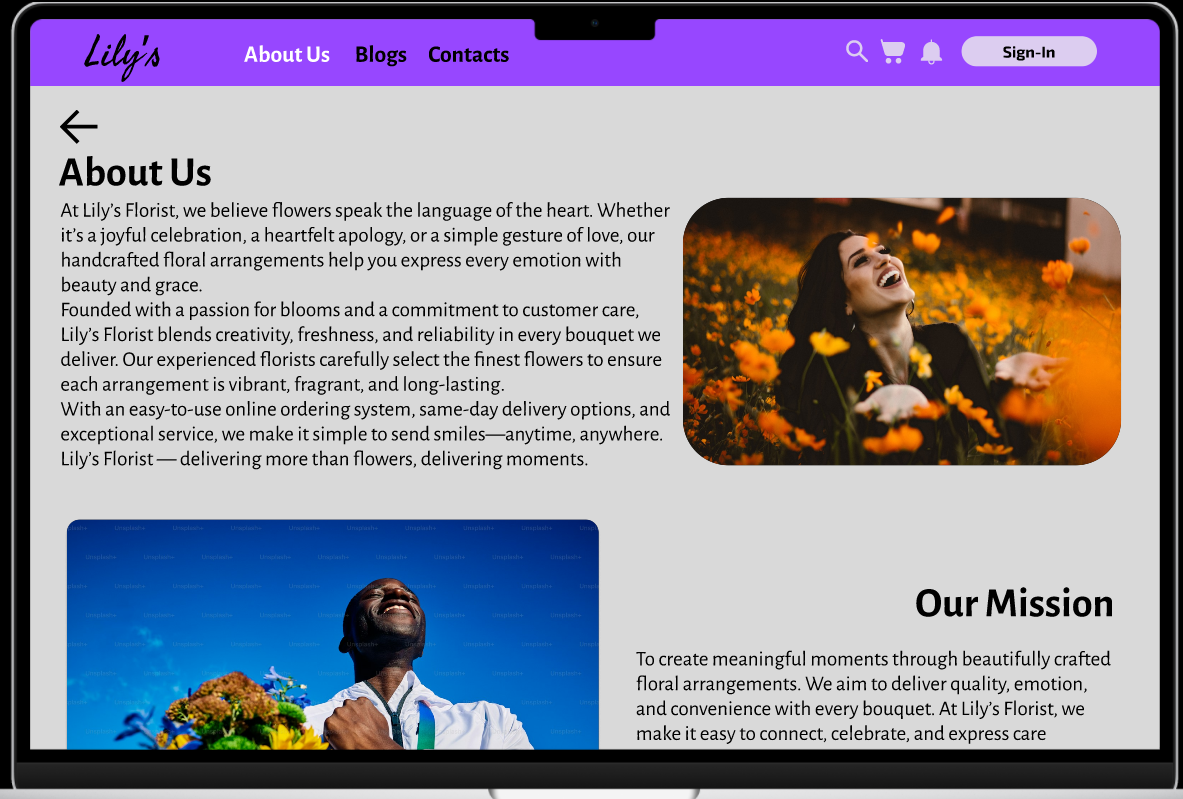Go back using the left arrow
The height and width of the screenshot is (799, 1183).
(x=78, y=127)
